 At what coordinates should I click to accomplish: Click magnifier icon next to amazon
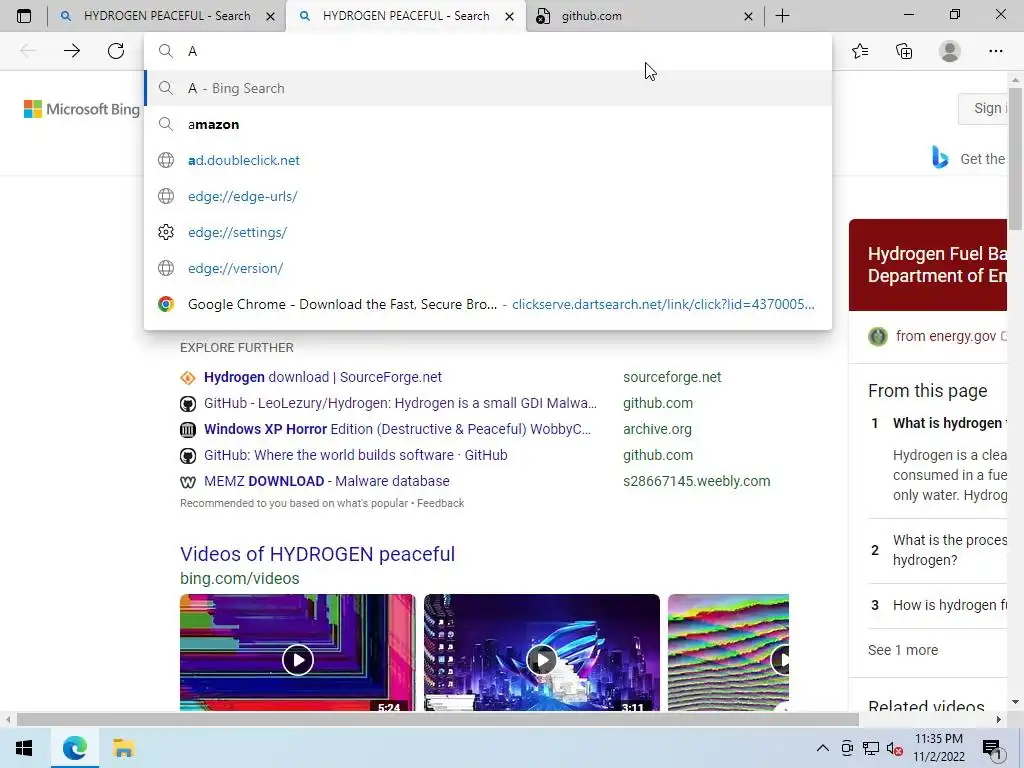tap(166, 124)
